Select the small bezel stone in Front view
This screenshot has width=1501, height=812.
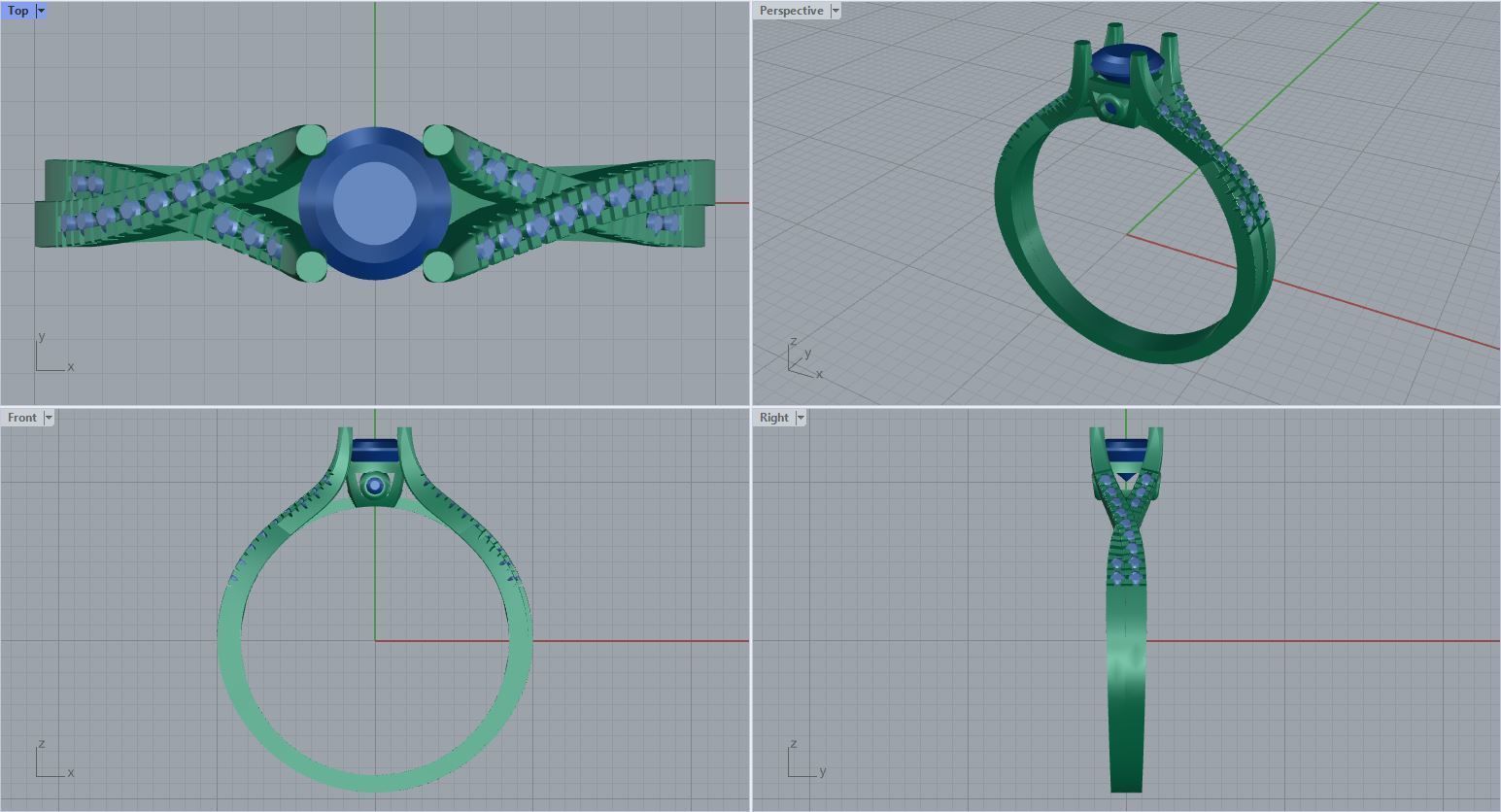(x=375, y=486)
